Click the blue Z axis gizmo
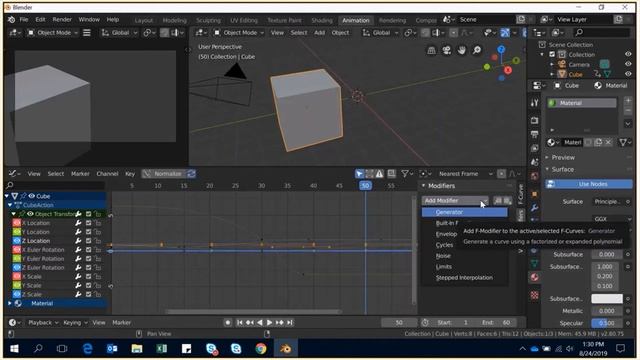 point(501,49)
